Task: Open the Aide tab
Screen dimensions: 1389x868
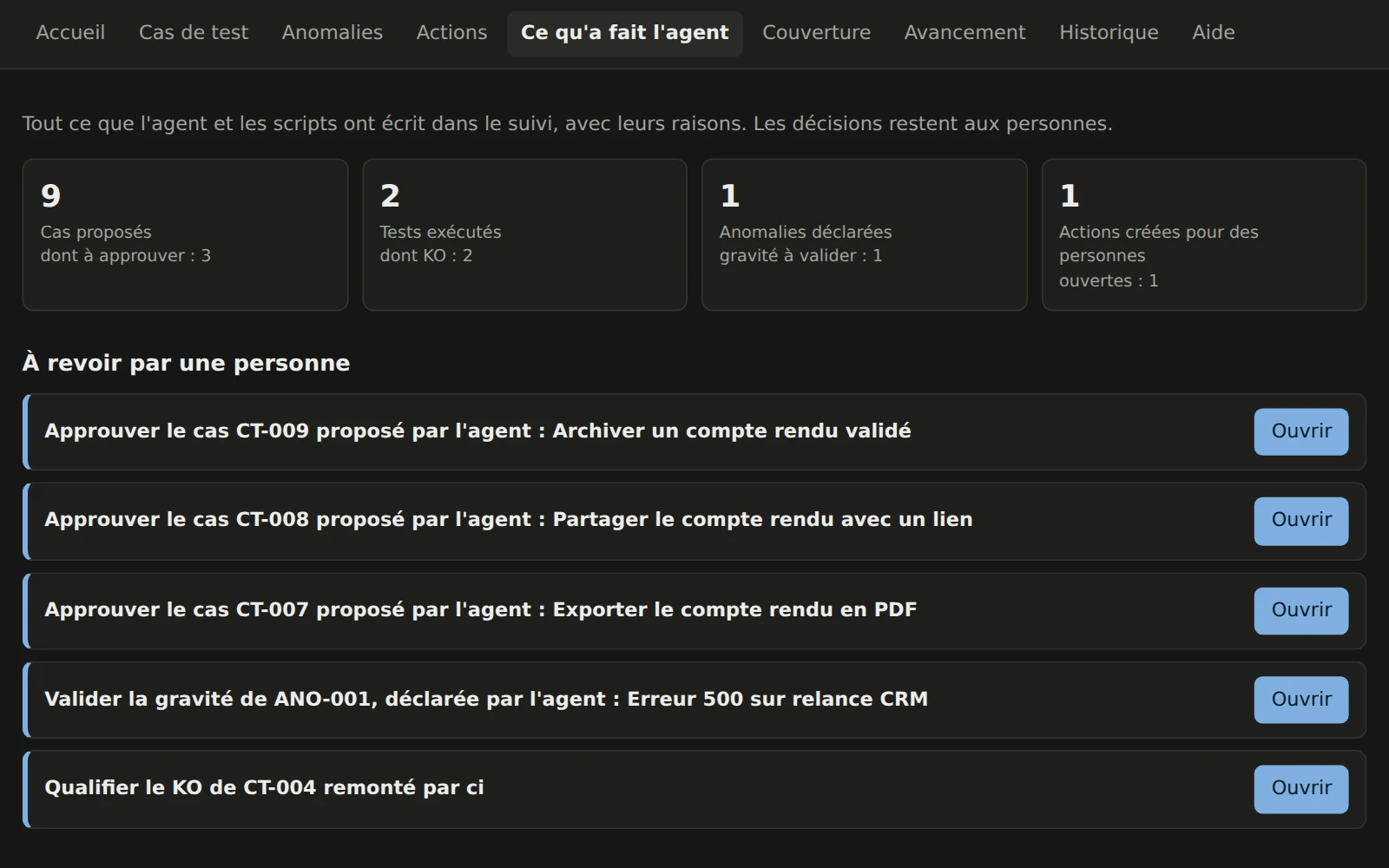Action: click(1213, 33)
